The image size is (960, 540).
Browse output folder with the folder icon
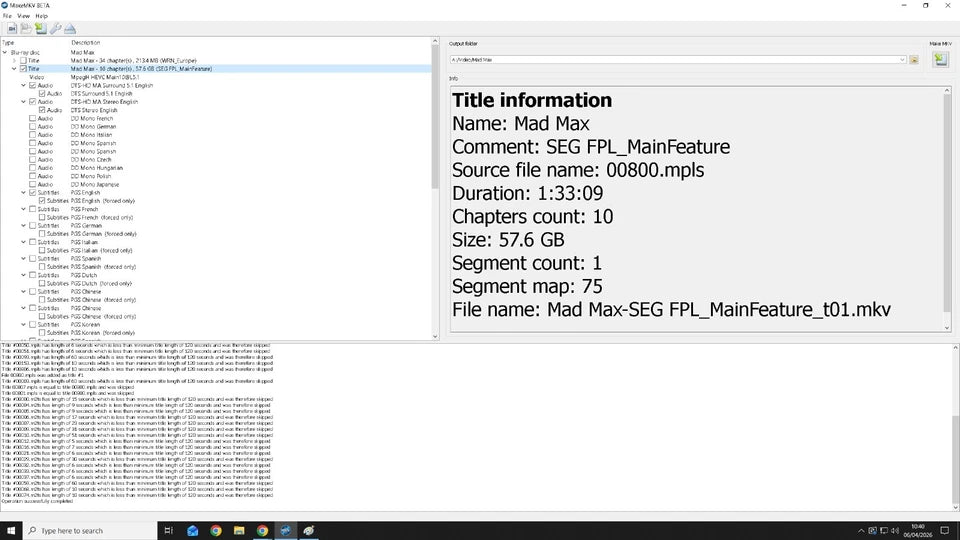pyautogui.click(x=913, y=59)
